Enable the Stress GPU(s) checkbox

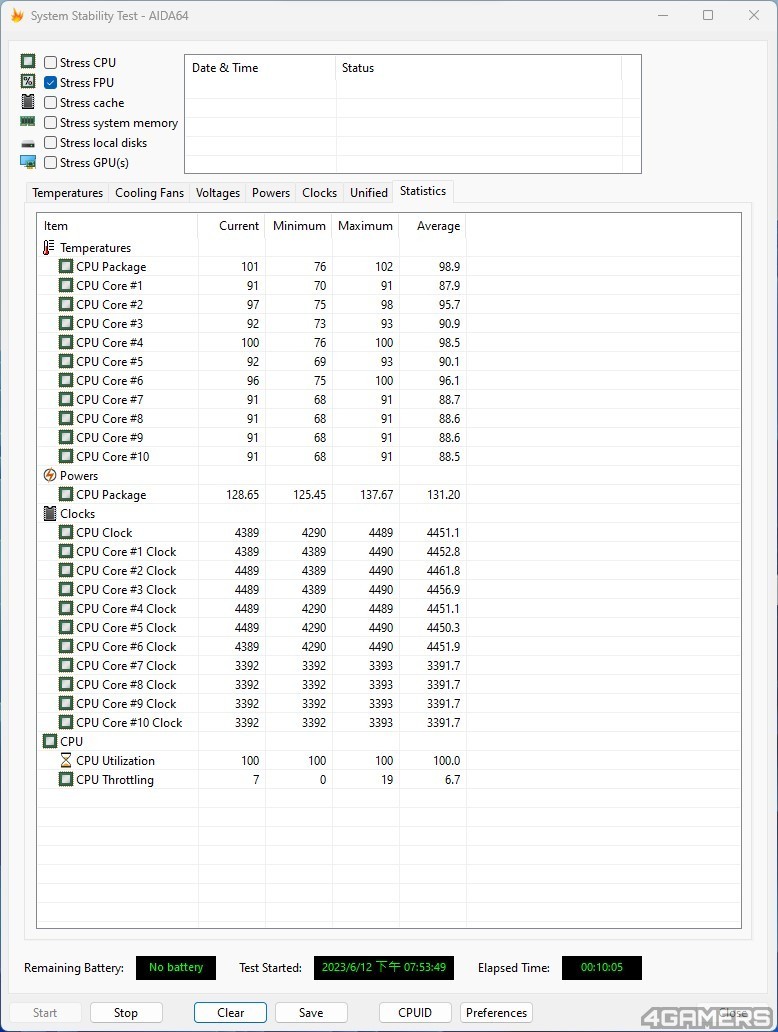50,163
